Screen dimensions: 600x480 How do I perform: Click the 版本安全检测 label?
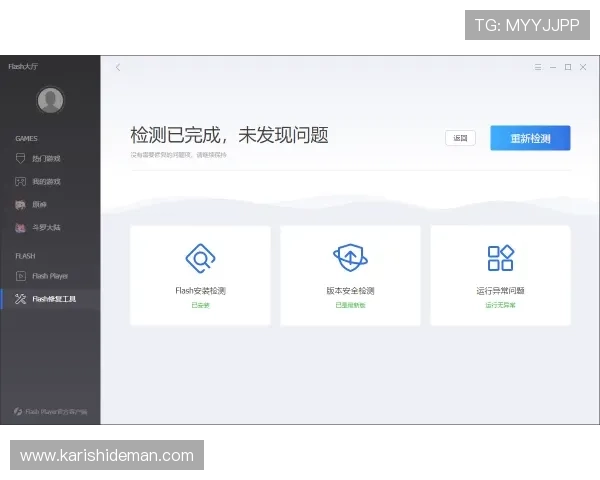351,291
